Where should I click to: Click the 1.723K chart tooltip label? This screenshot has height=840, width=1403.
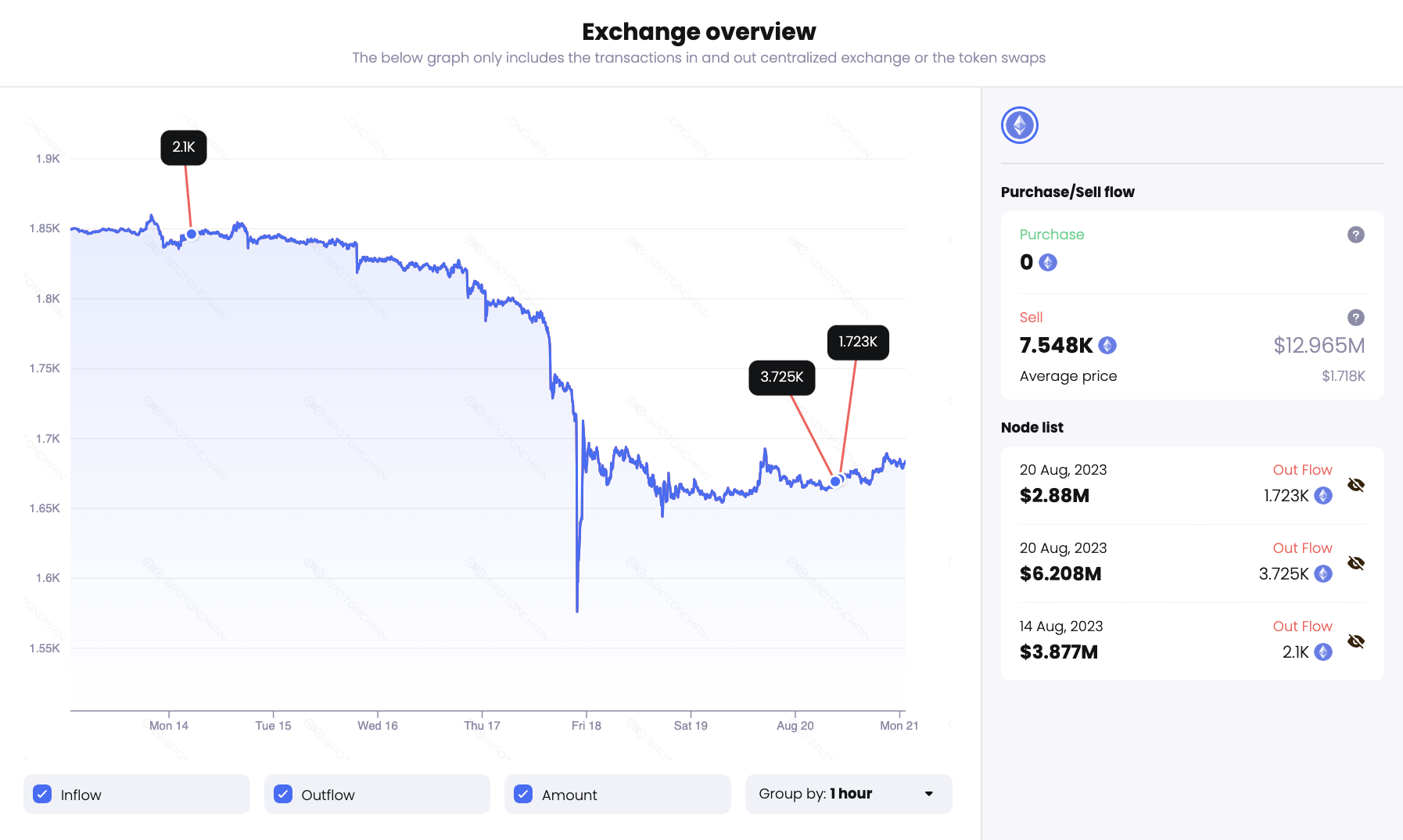click(858, 342)
